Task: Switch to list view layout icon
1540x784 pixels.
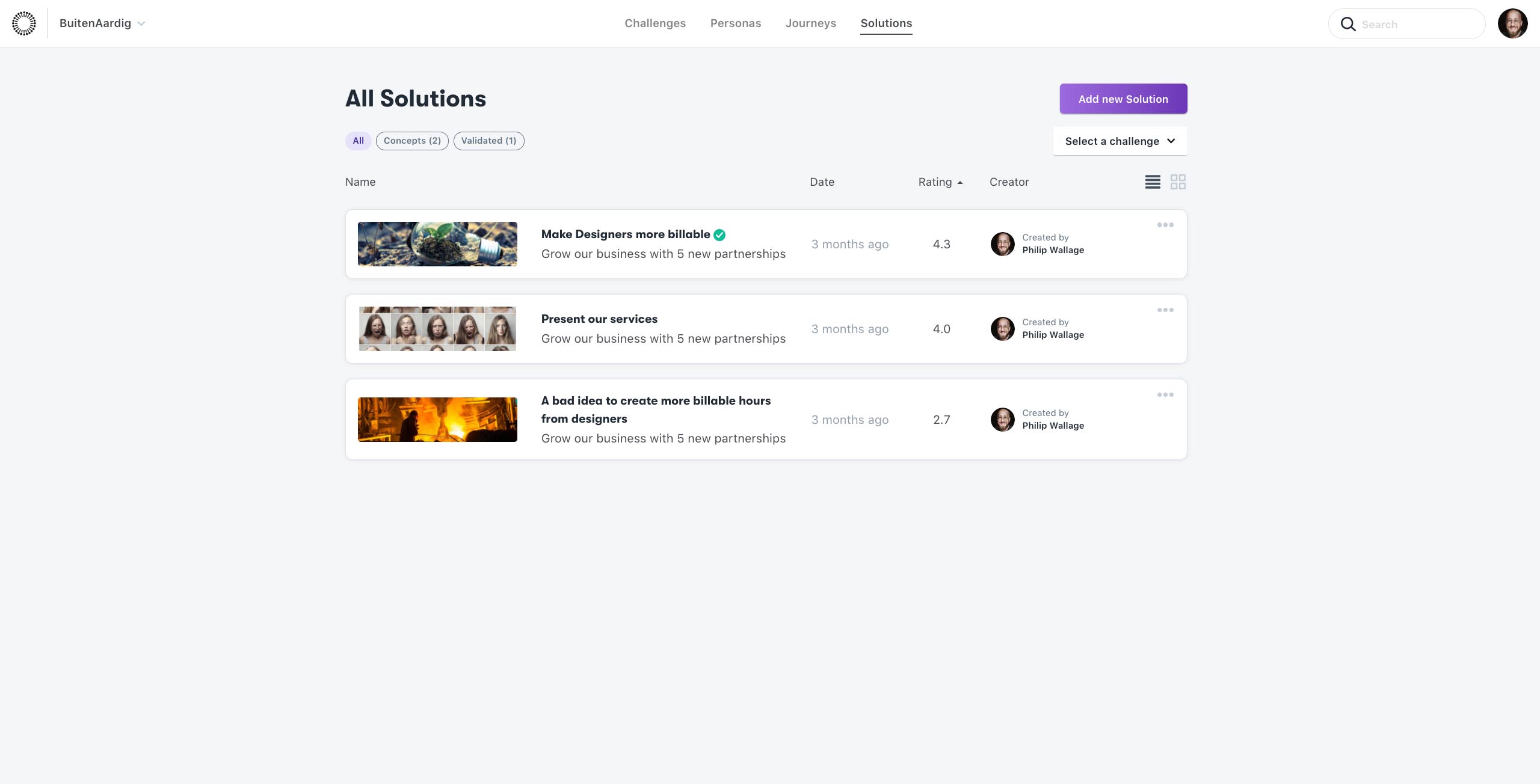Action: tap(1153, 182)
